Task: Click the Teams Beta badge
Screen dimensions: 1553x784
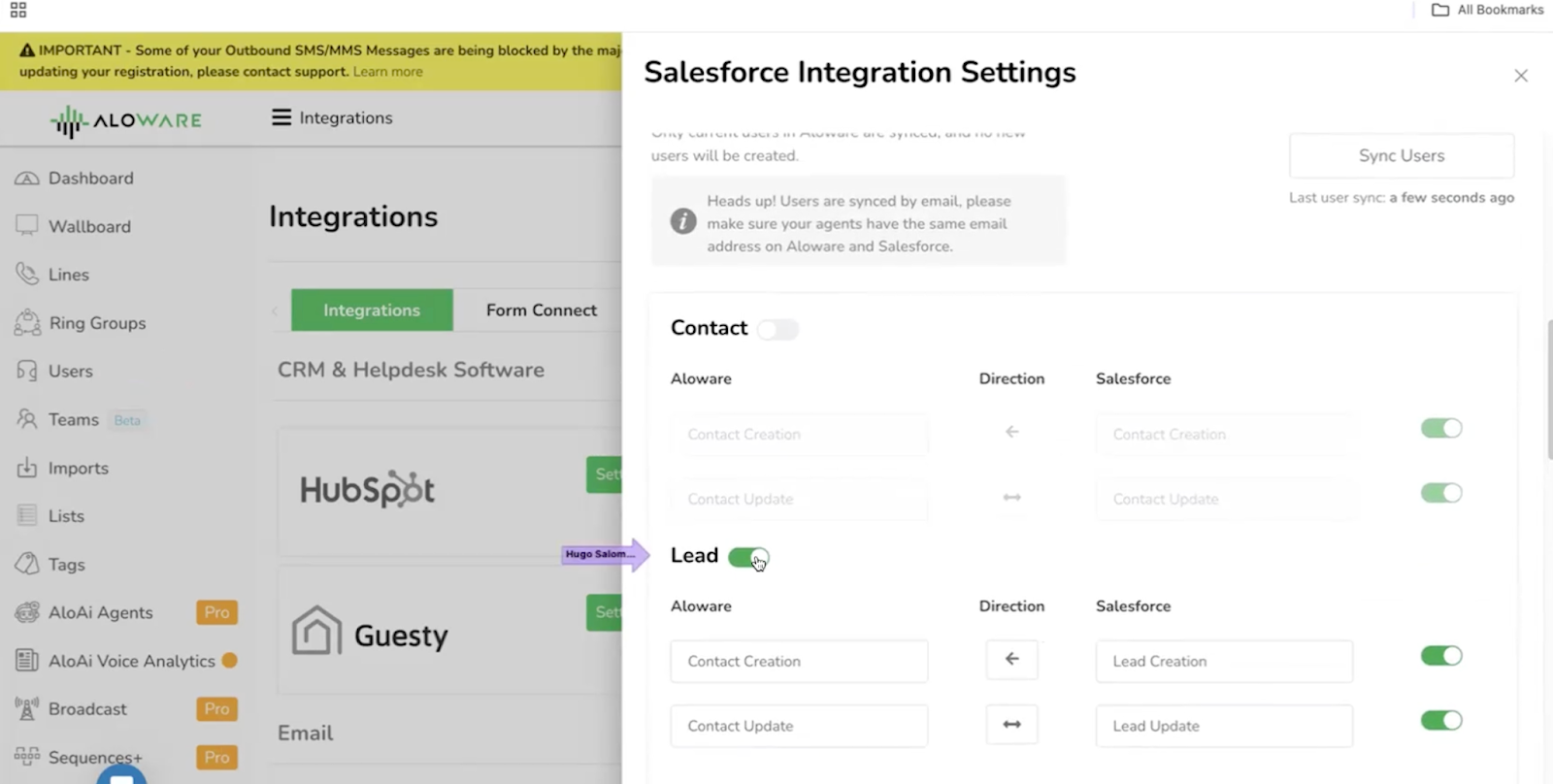Action: (x=127, y=420)
